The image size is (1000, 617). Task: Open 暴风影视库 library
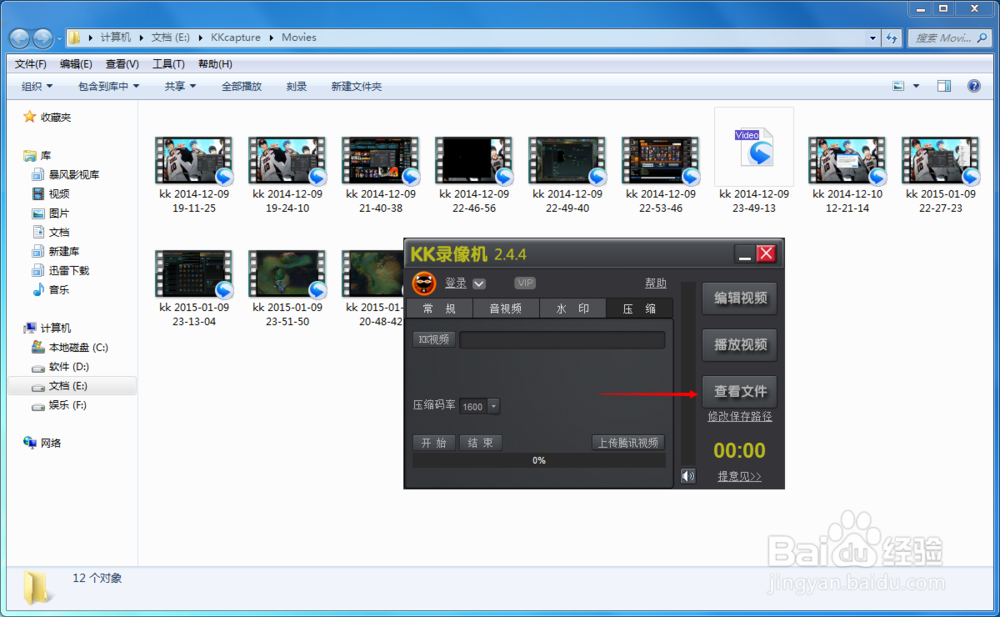click(66, 175)
